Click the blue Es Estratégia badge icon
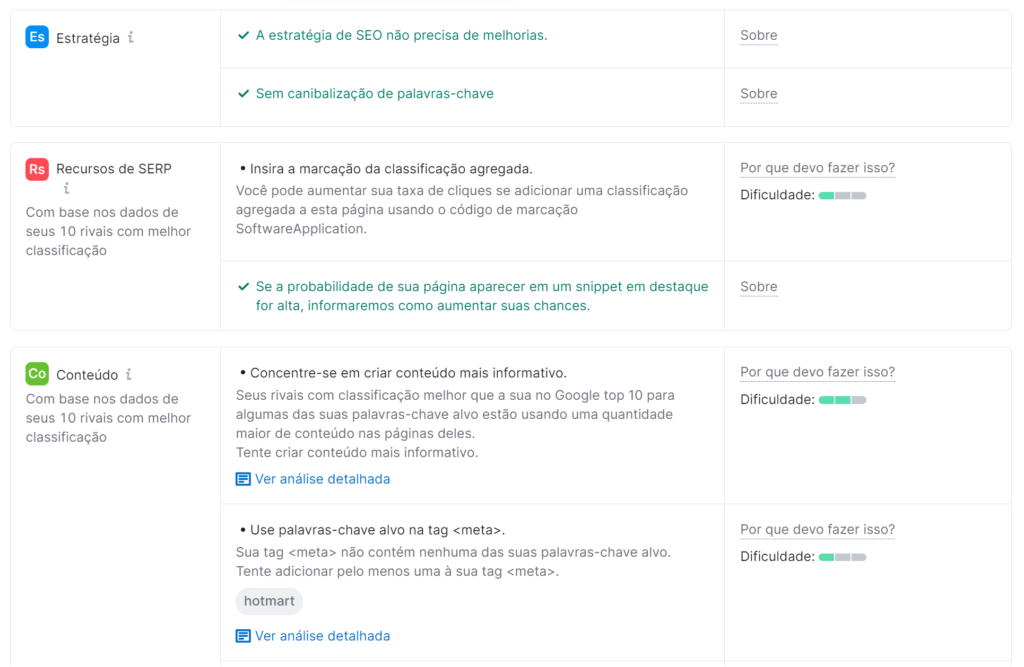Image resolution: width=1024 pixels, height=667 pixels. click(37, 37)
